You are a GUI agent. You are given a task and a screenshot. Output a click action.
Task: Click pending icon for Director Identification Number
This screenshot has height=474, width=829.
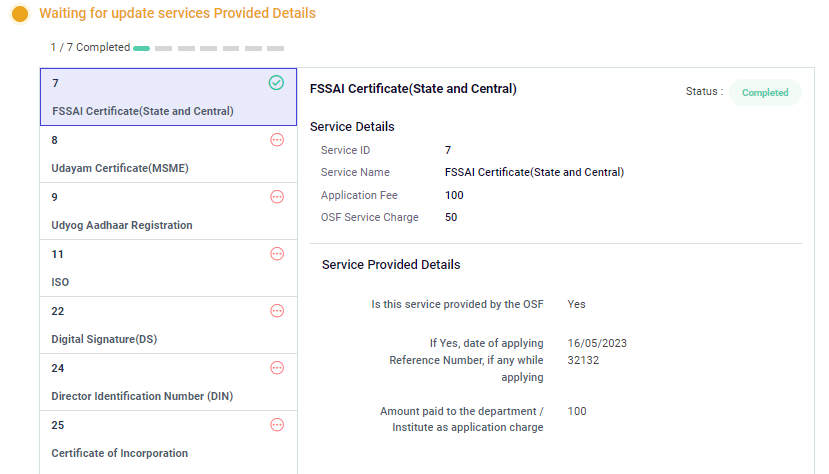click(x=277, y=368)
